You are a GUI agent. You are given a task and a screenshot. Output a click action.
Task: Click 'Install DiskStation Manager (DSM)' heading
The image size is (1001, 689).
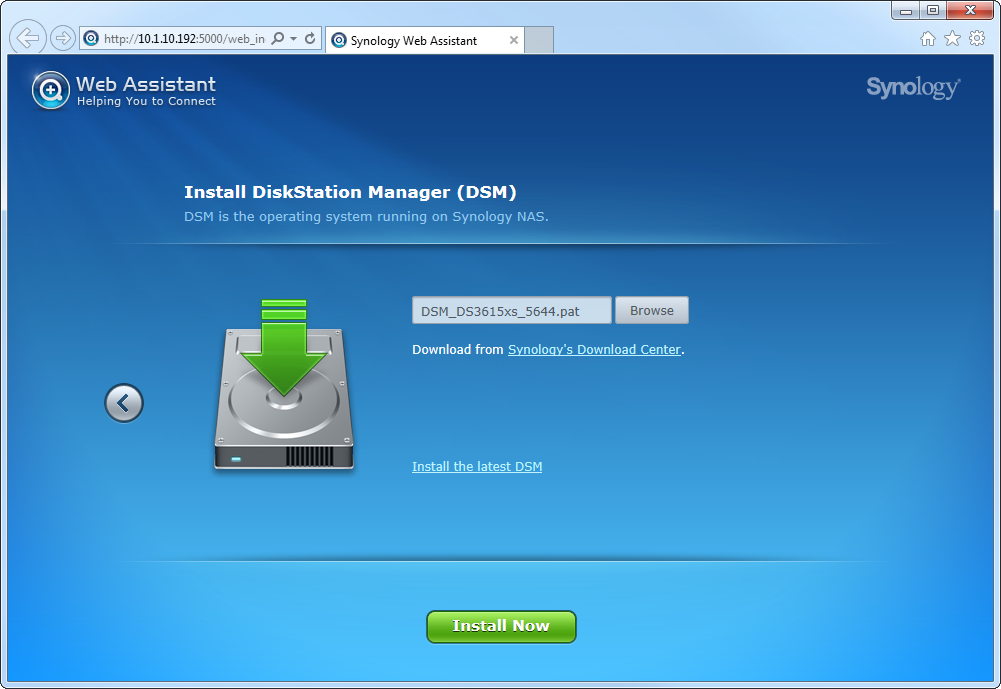[x=350, y=192]
